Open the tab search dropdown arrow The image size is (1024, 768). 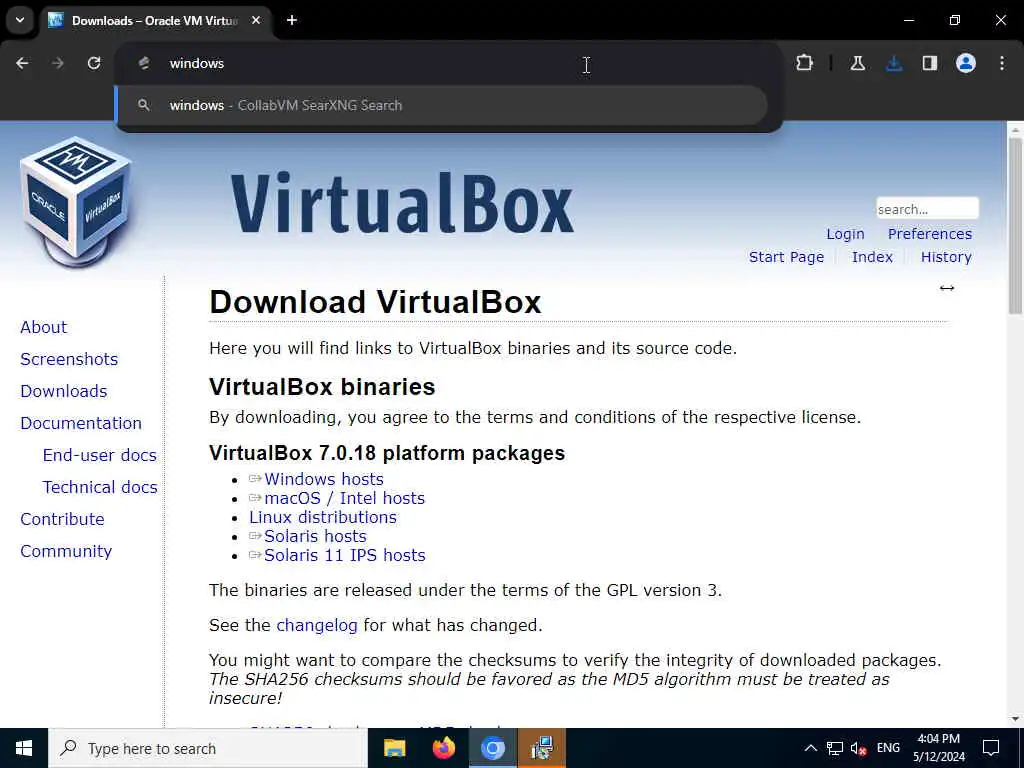pos(20,20)
